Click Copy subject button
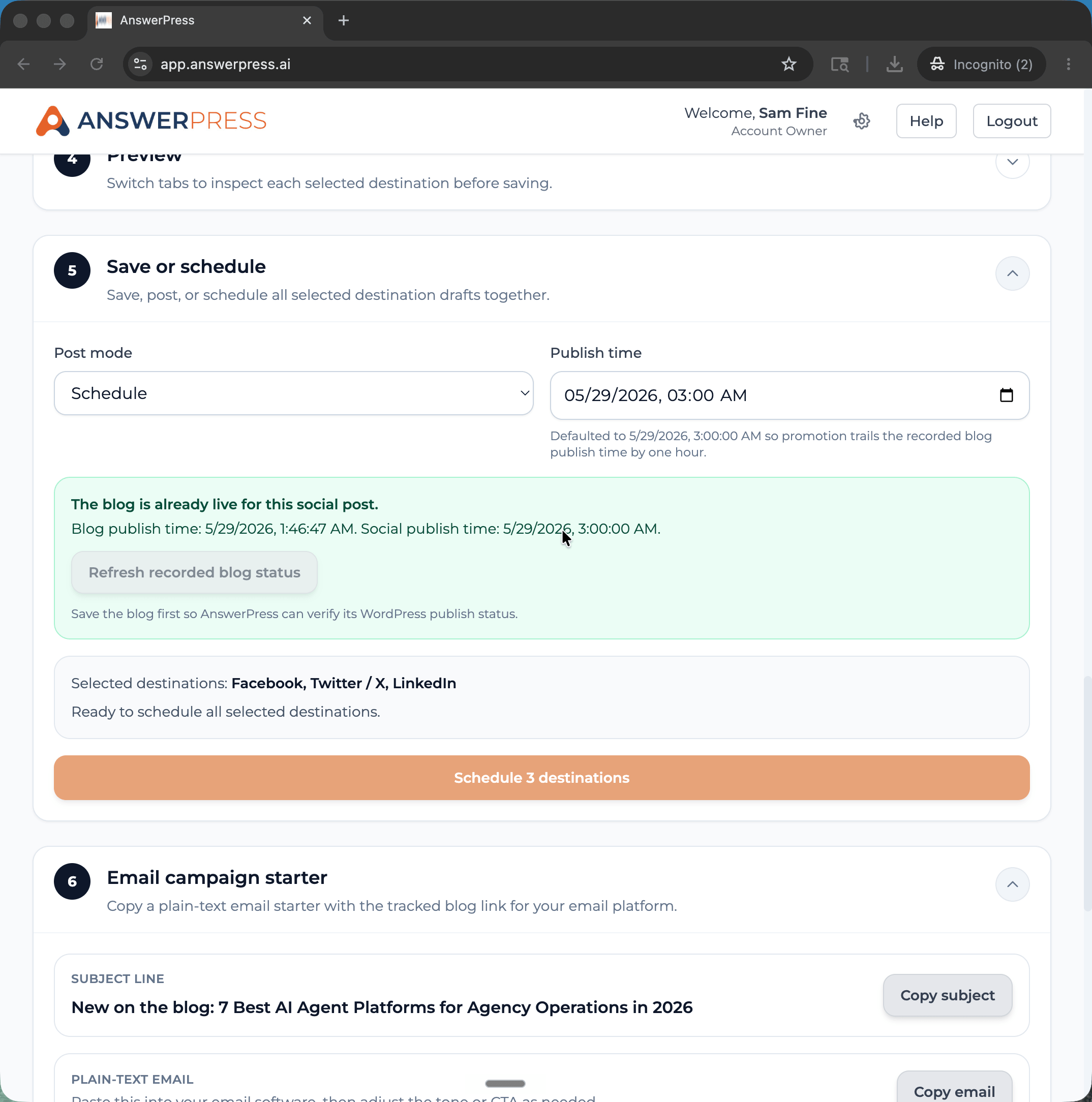The height and width of the screenshot is (1102, 1092). tap(947, 995)
